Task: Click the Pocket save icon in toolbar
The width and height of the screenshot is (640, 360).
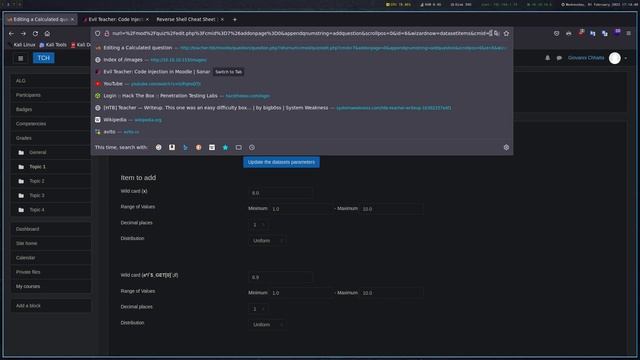Action: pyautogui.click(x=556, y=33)
